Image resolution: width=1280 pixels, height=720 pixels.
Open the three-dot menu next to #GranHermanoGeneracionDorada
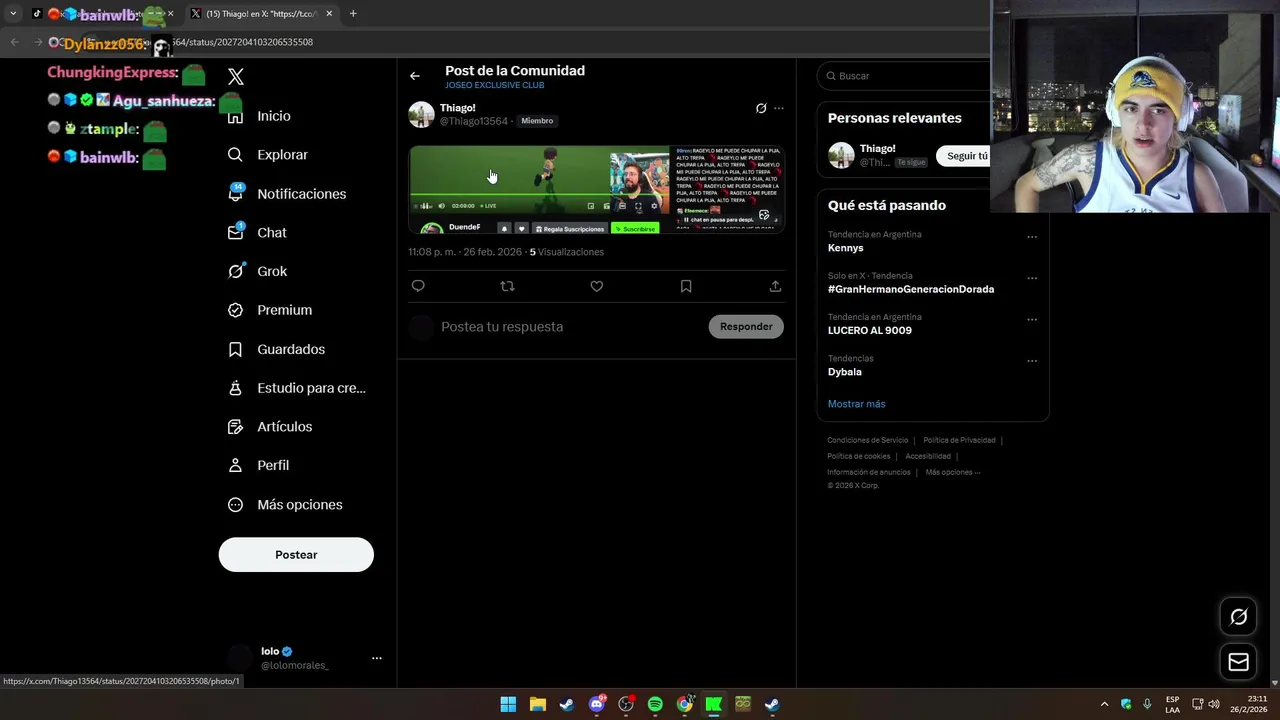tap(1032, 279)
